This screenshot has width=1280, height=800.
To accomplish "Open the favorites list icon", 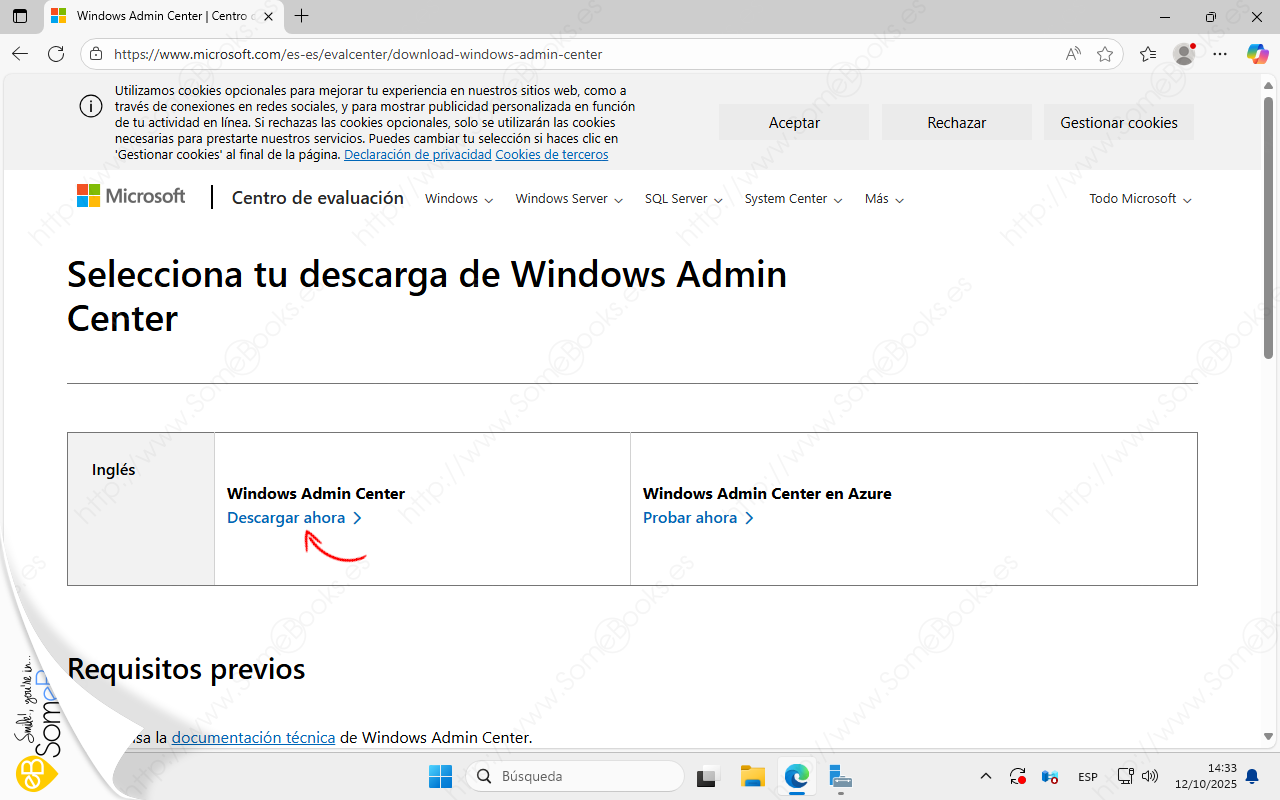I will point(1148,54).
